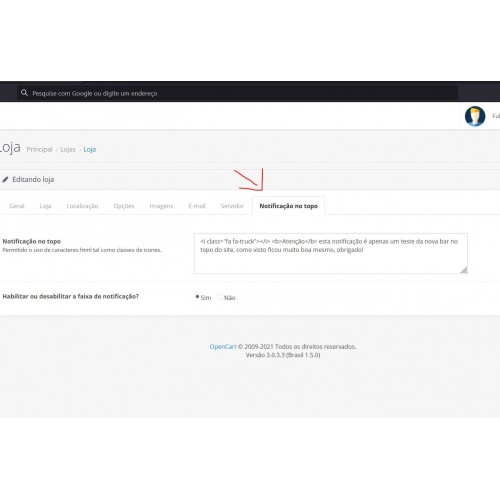Screen dimensions: 500x500
Task: Open the user avatar profile picture
Action: point(475,116)
